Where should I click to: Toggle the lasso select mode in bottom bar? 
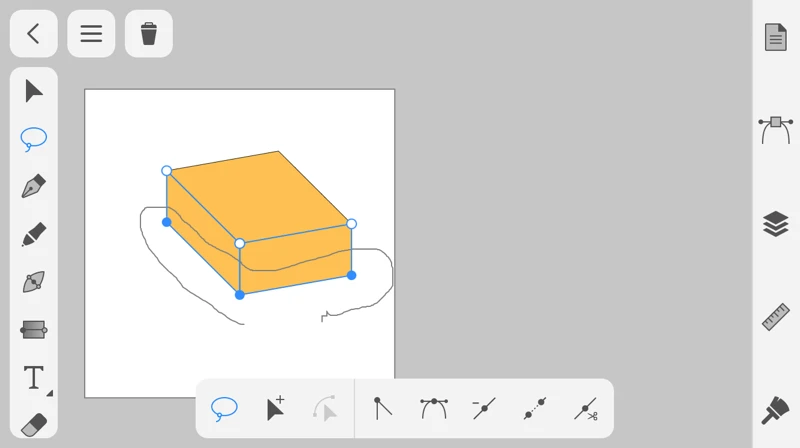coord(225,408)
